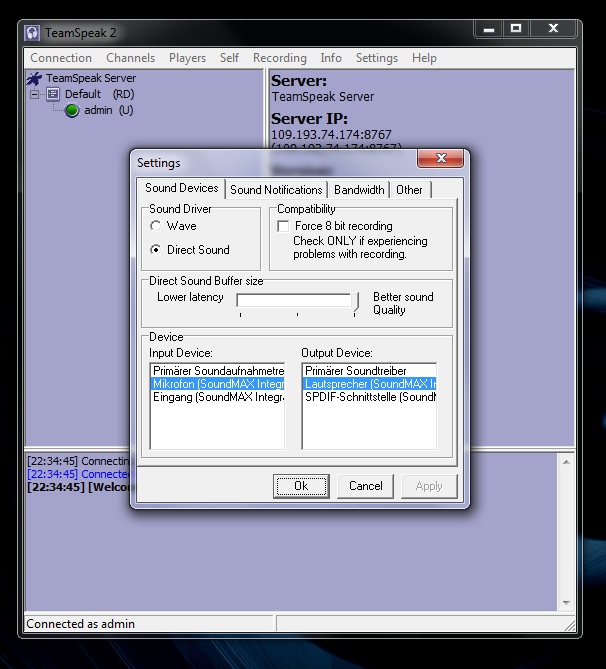Open the Players menu
This screenshot has height=669, width=606.
click(187, 58)
